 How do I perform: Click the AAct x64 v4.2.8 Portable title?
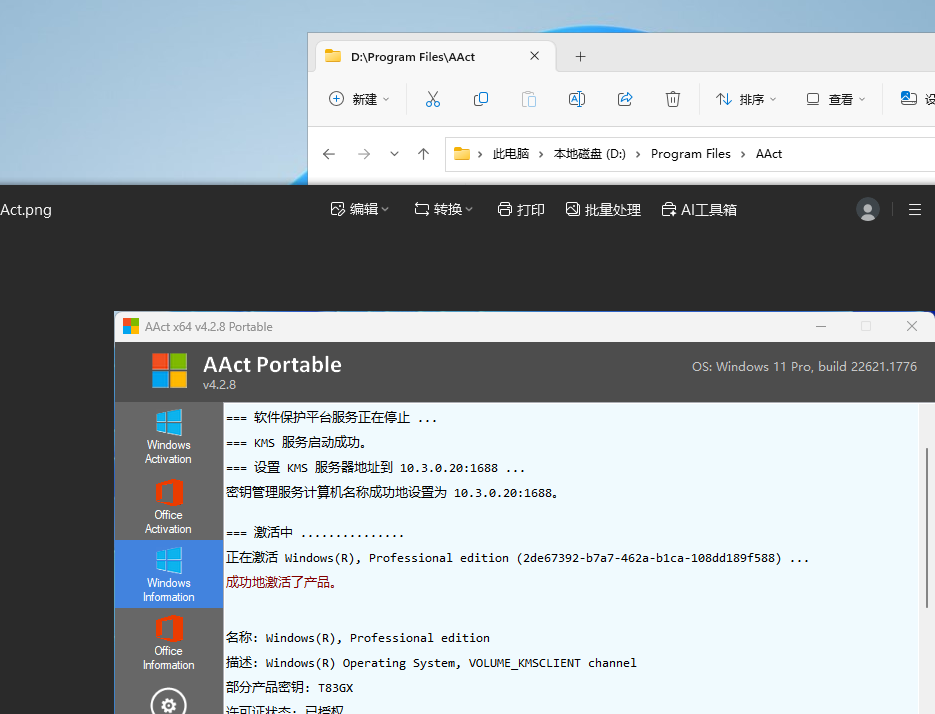point(209,327)
